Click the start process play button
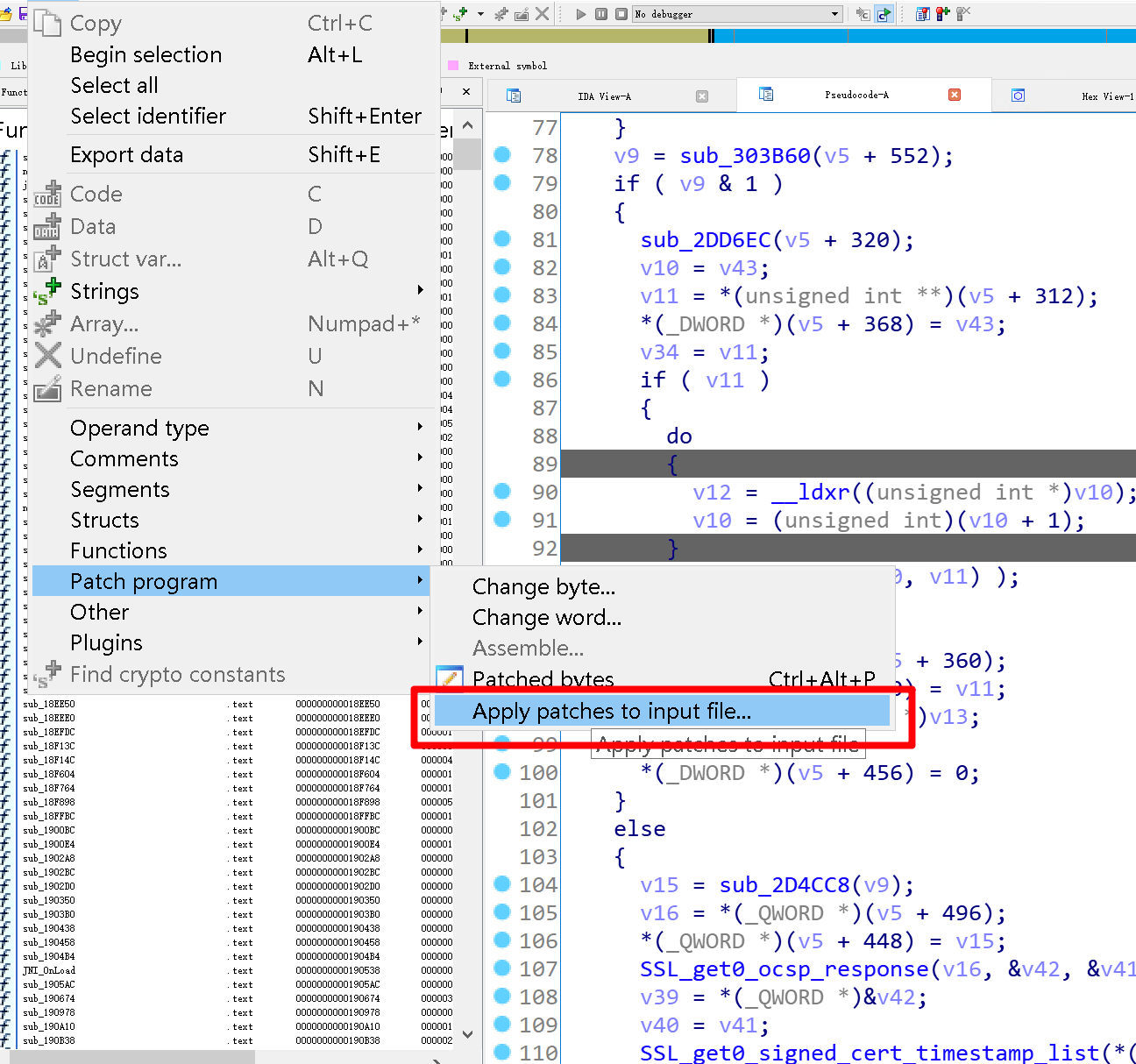This screenshot has height=1064, width=1136. pos(580,14)
